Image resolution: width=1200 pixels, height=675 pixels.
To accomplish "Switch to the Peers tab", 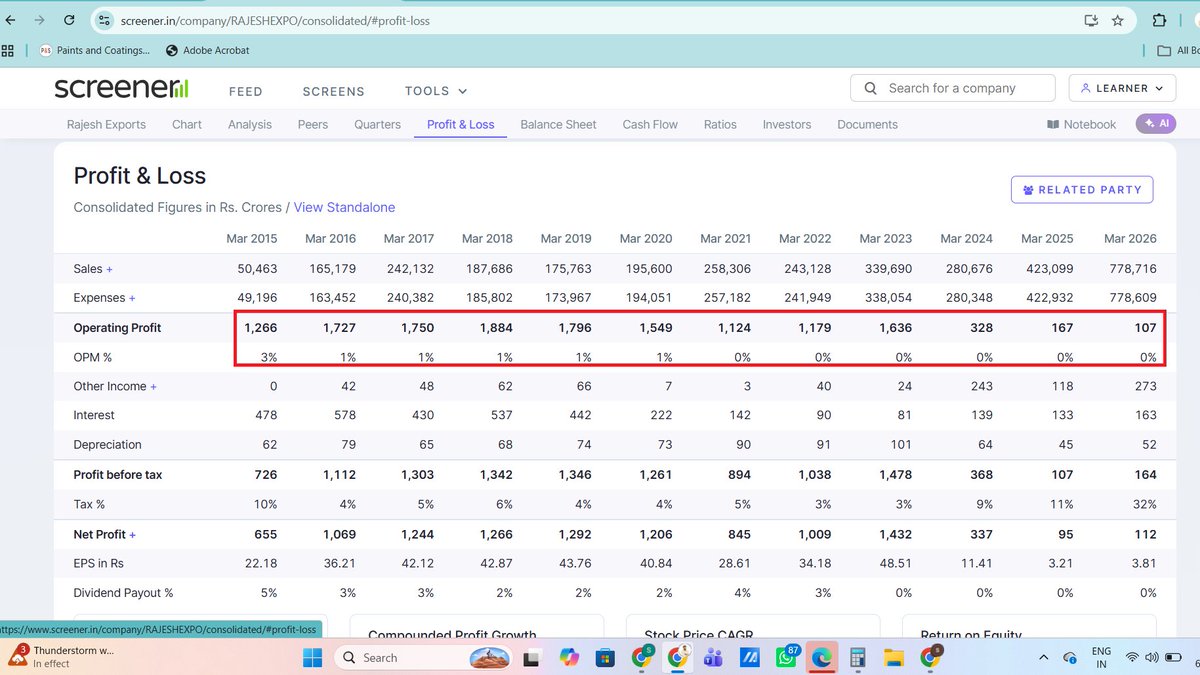I will [x=313, y=125].
